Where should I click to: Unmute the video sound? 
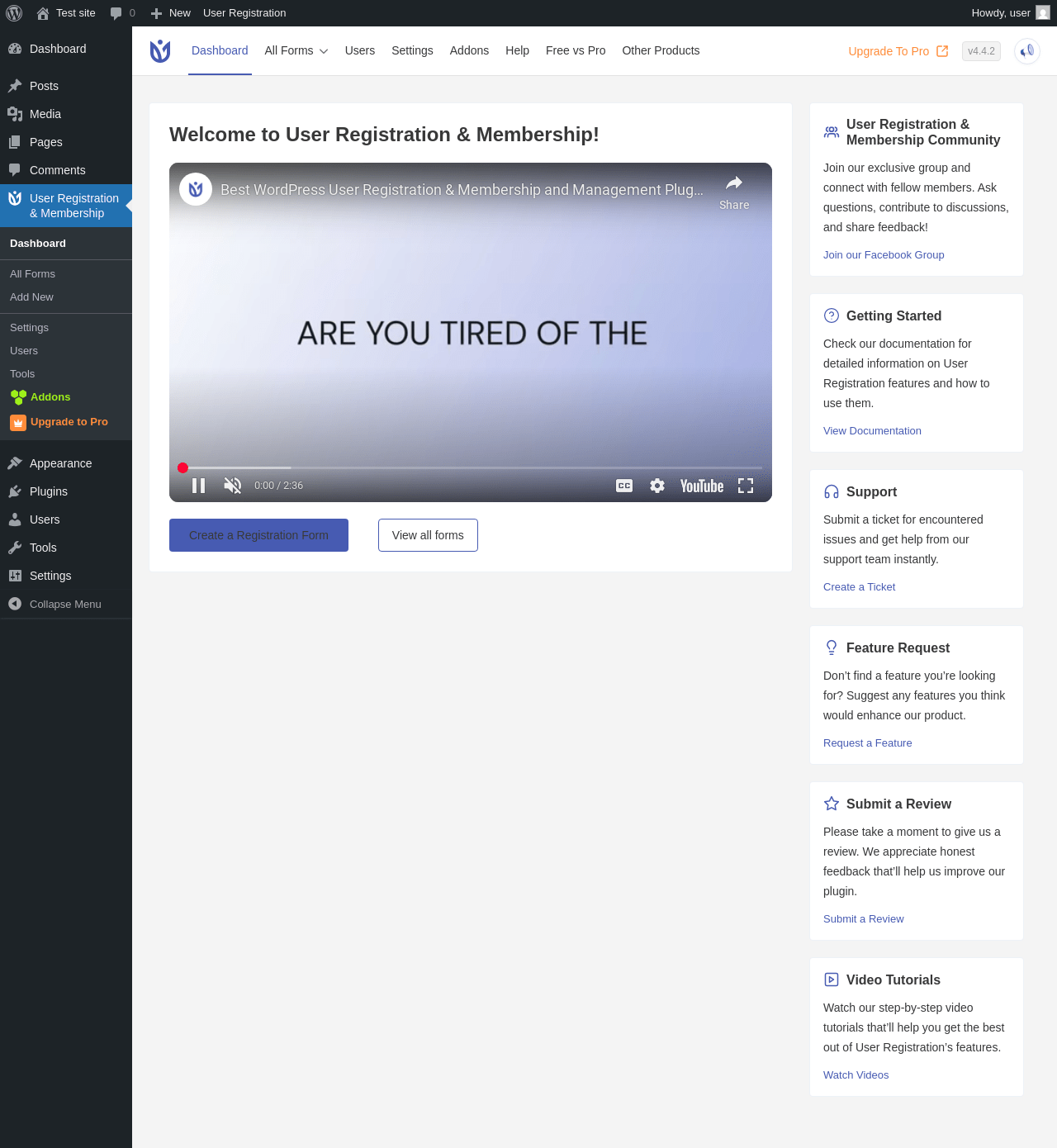[233, 486]
